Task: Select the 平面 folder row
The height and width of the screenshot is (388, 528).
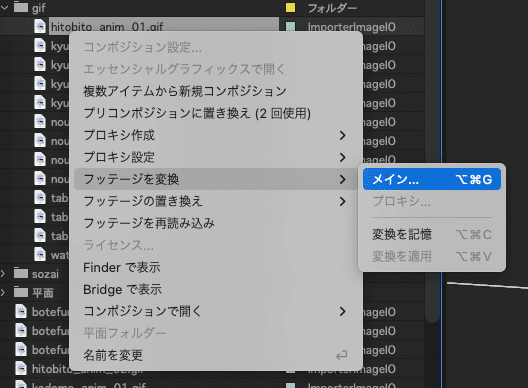Action: (34, 292)
